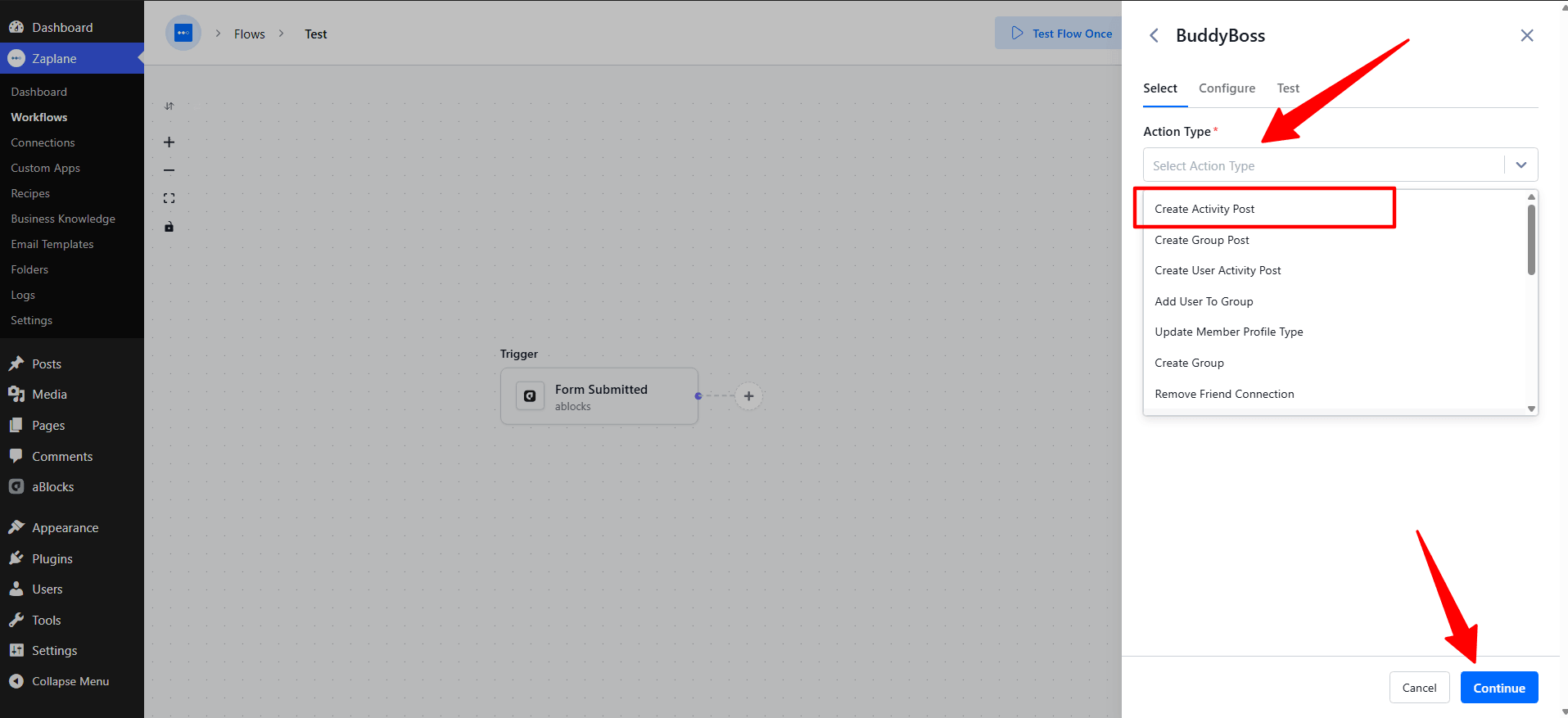Open Connections submenu item
This screenshot has width=1568, height=718.
(x=43, y=142)
